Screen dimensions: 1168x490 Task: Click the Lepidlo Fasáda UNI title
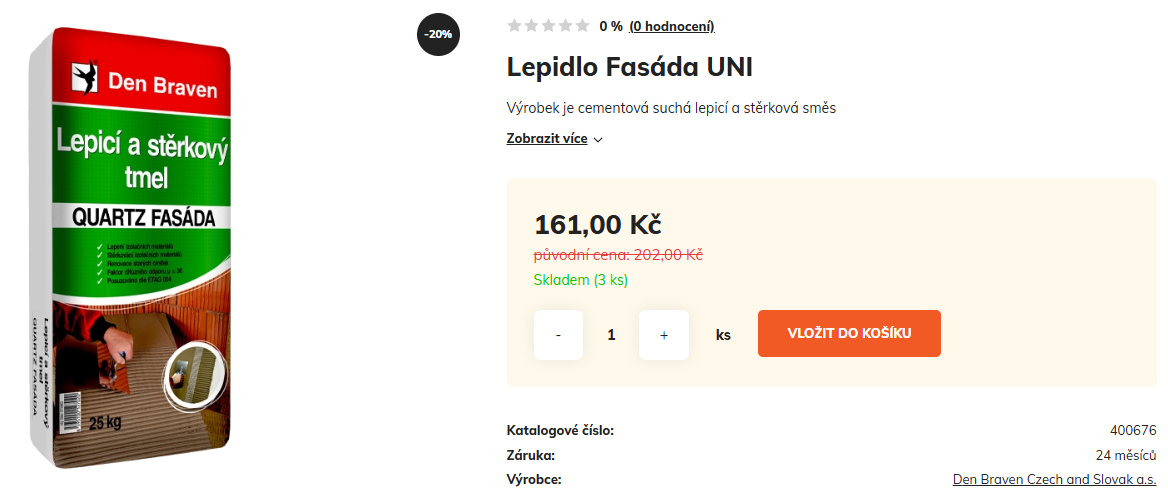click(x=630, y=67)
